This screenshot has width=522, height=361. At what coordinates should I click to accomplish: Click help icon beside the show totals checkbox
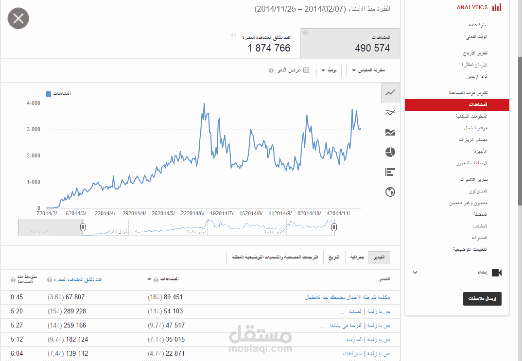[271, 70]
